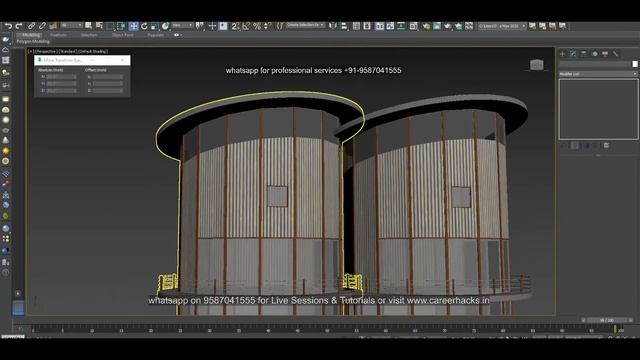
Task: Click the Mirror tool icon
Action: (333, 26)
